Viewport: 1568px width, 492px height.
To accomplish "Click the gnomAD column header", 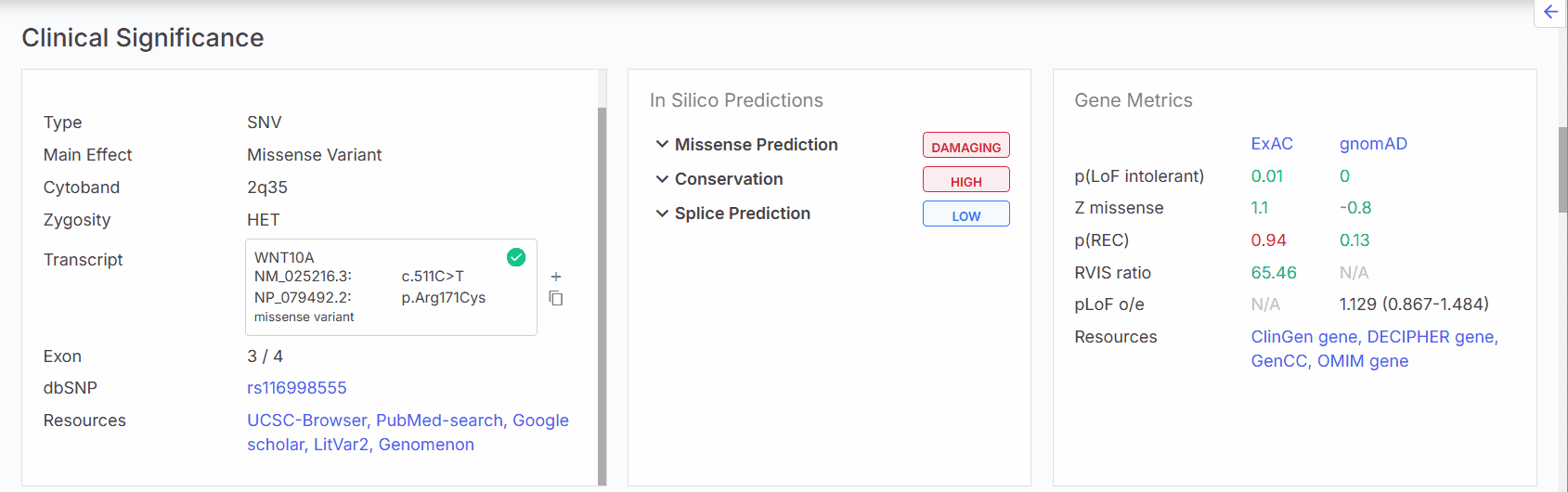I will (1373, 144).
